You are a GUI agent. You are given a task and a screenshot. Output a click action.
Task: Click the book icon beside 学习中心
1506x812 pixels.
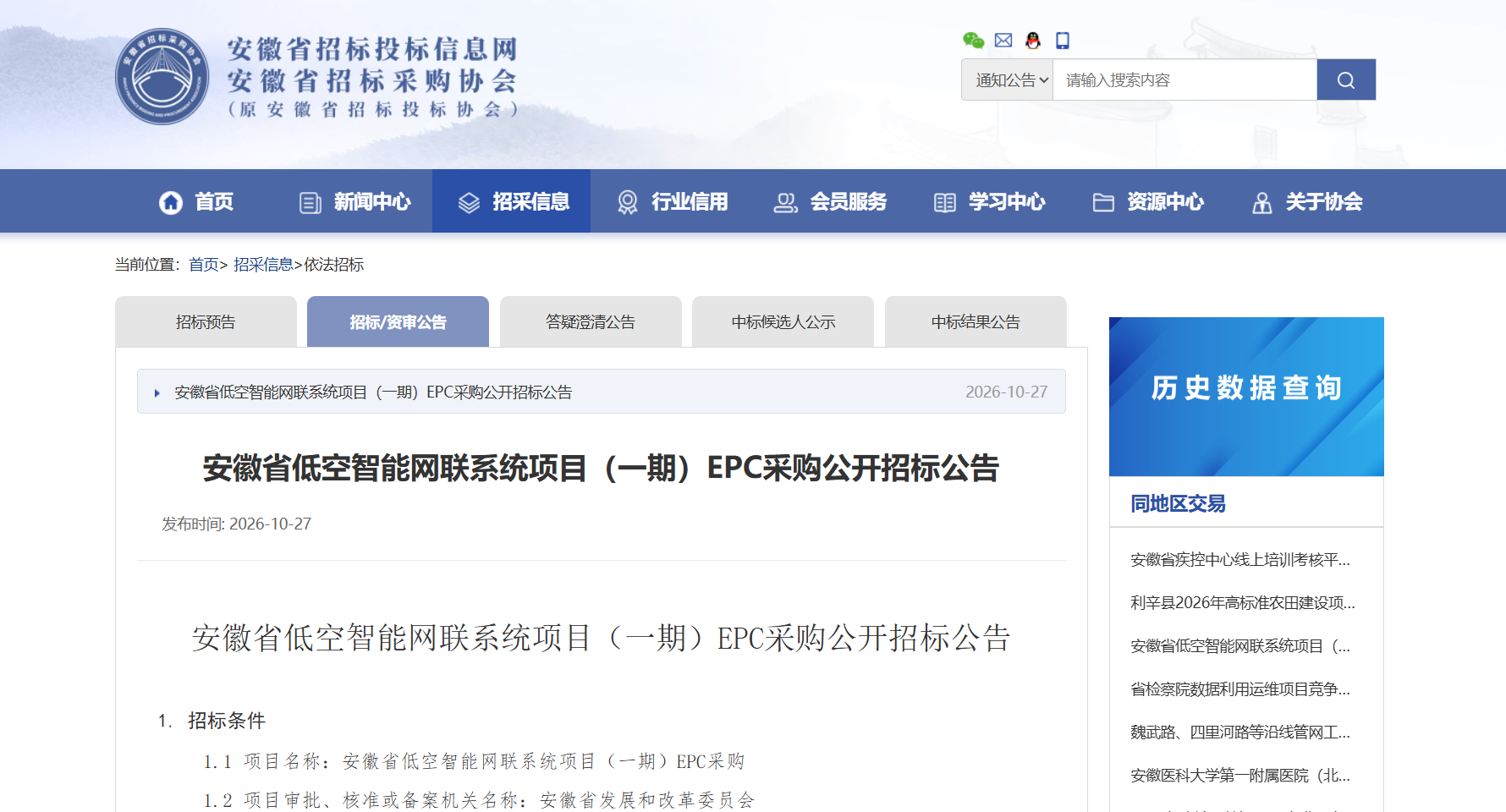(x=945, y=203)
